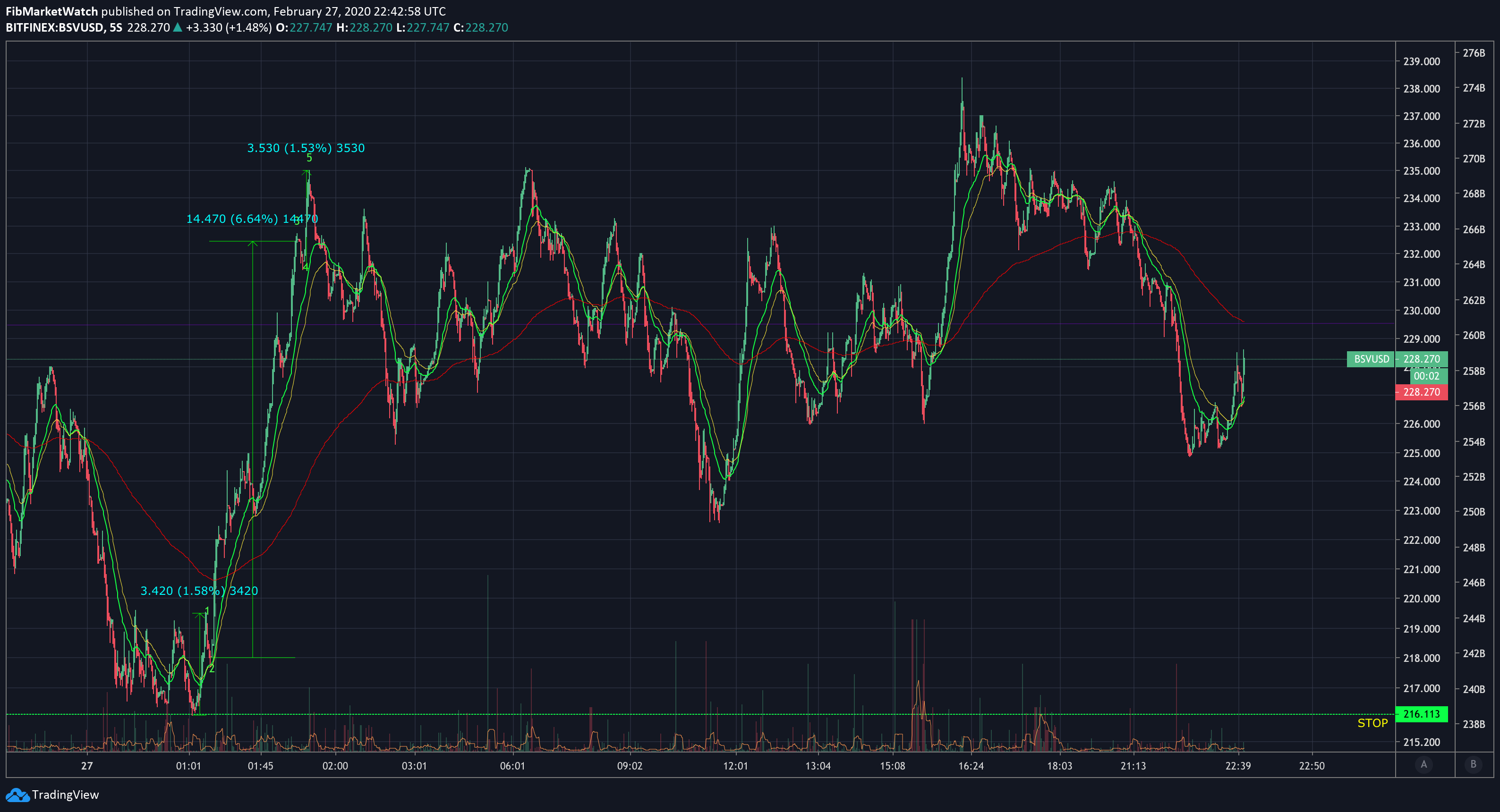This screenshot has width=1500, height=812.
Task: Click the TradingView logo icon
Action: (x=17, y=795)
